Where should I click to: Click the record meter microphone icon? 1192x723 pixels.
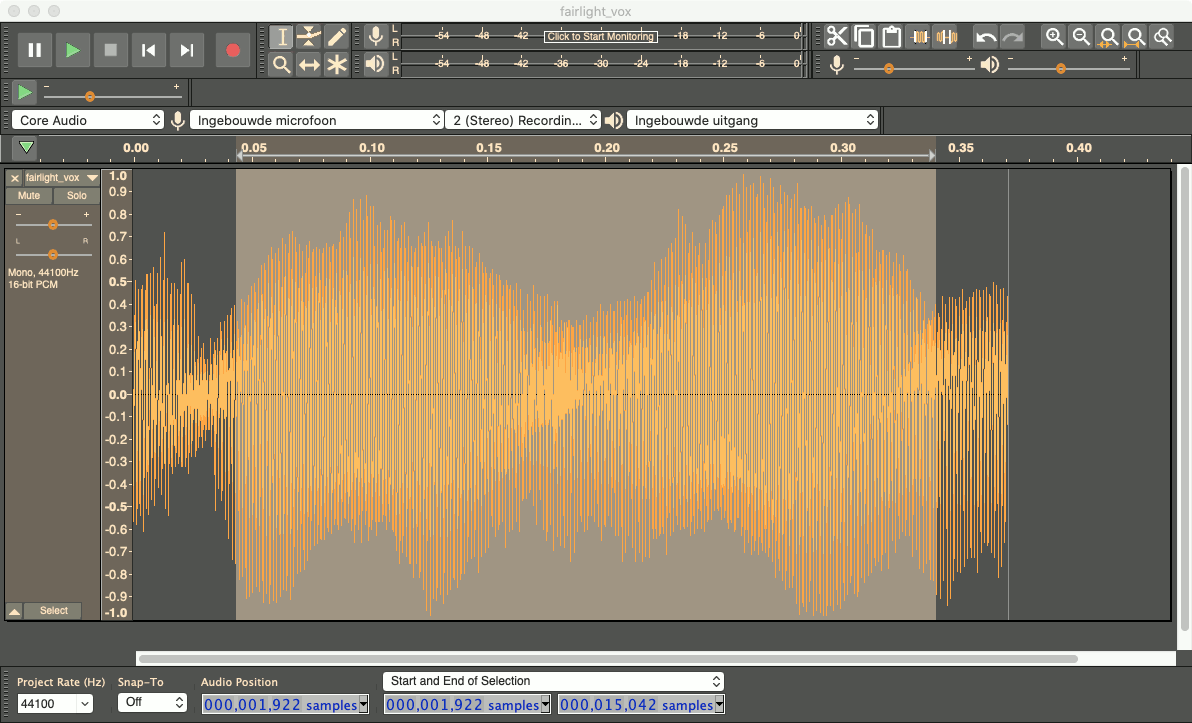[375, 36]
